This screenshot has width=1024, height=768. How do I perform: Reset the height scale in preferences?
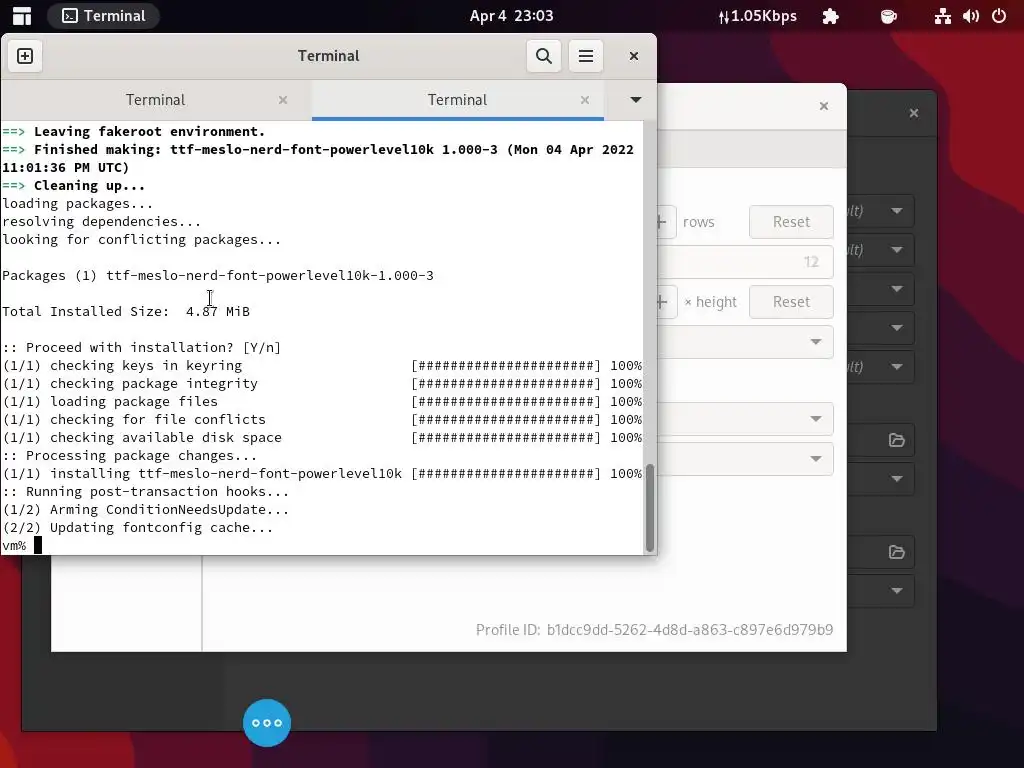pyautogui.click(x=791, y=302)
